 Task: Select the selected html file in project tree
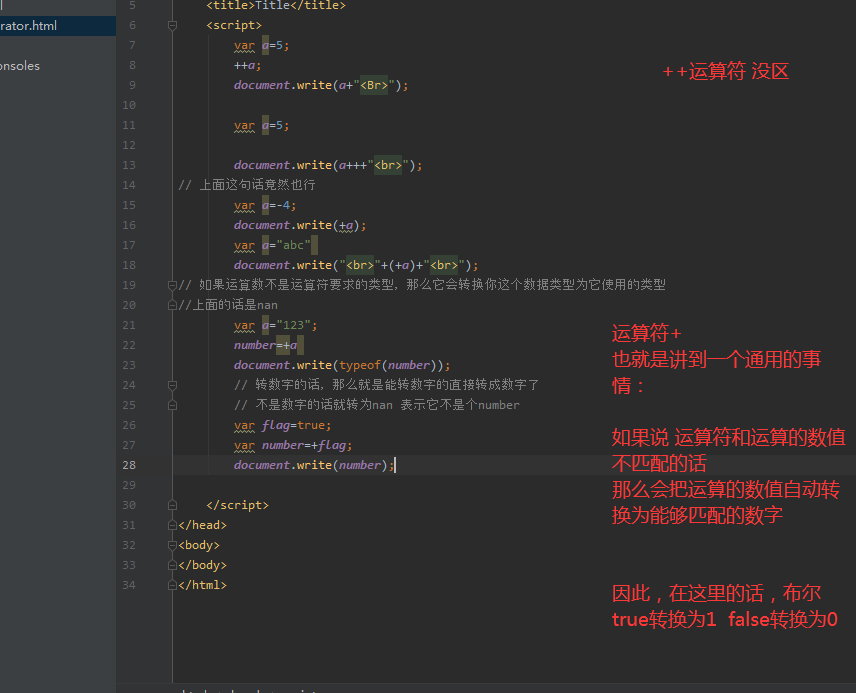(x=58, y=26)
